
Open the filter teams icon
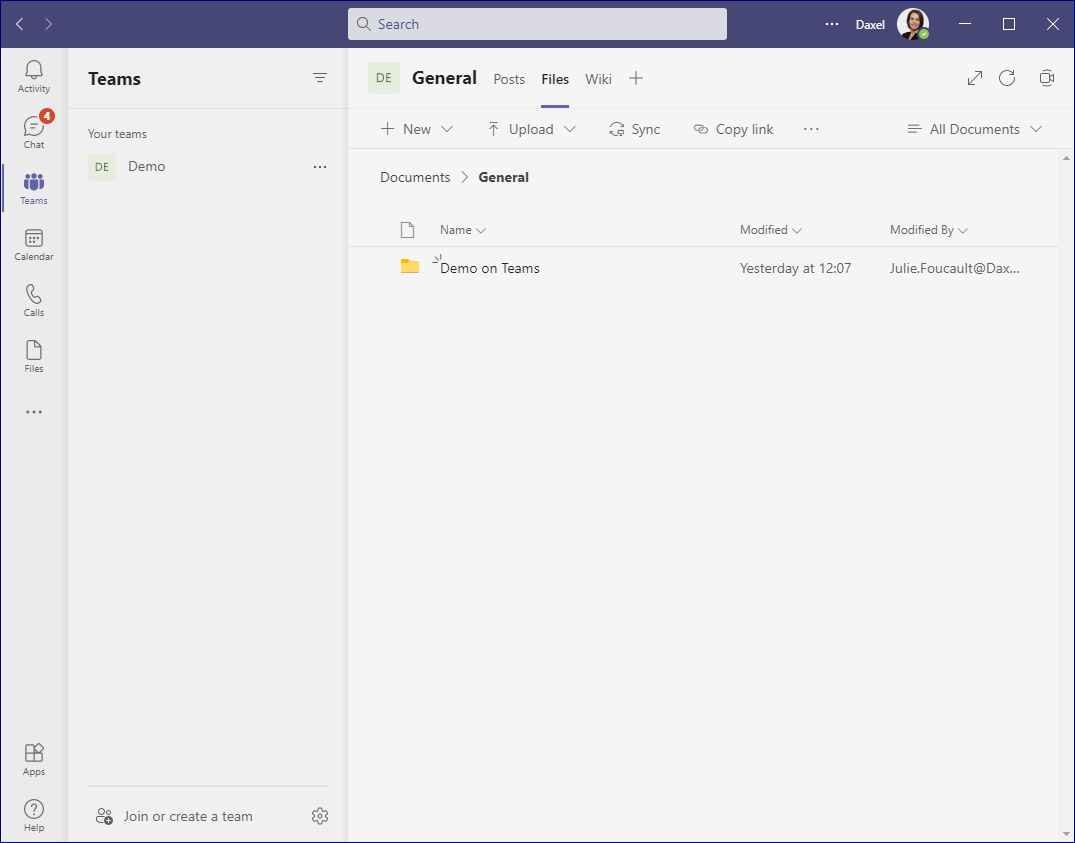tap(319, 78)
